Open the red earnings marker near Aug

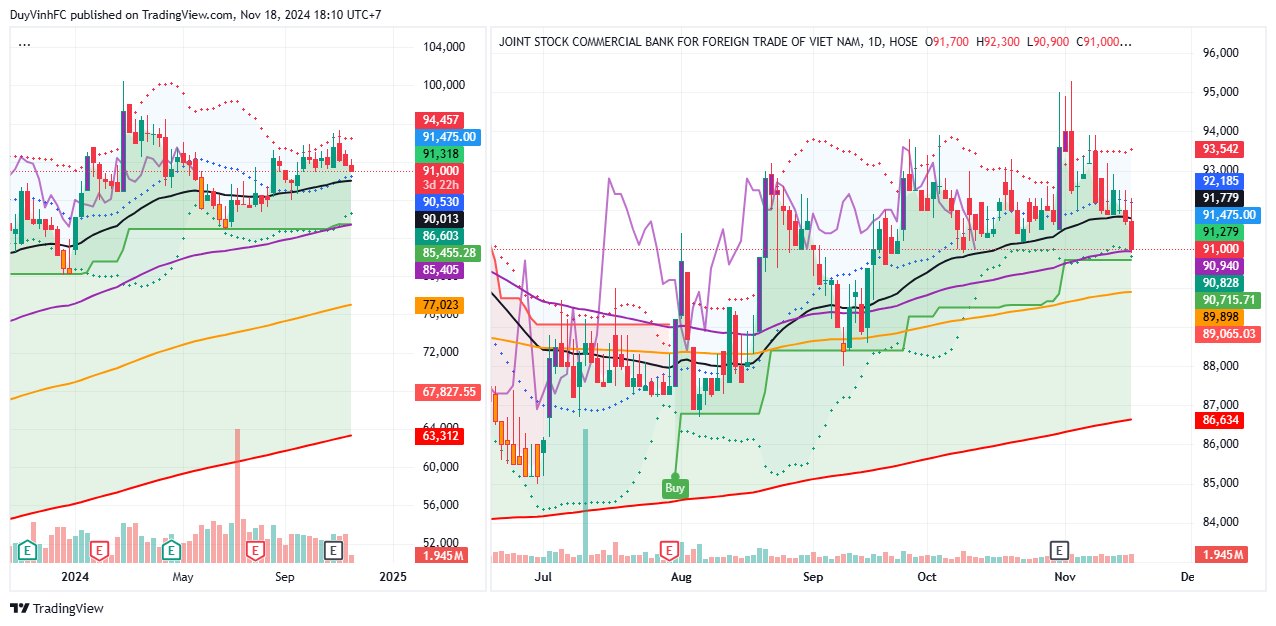click(668, 550)
